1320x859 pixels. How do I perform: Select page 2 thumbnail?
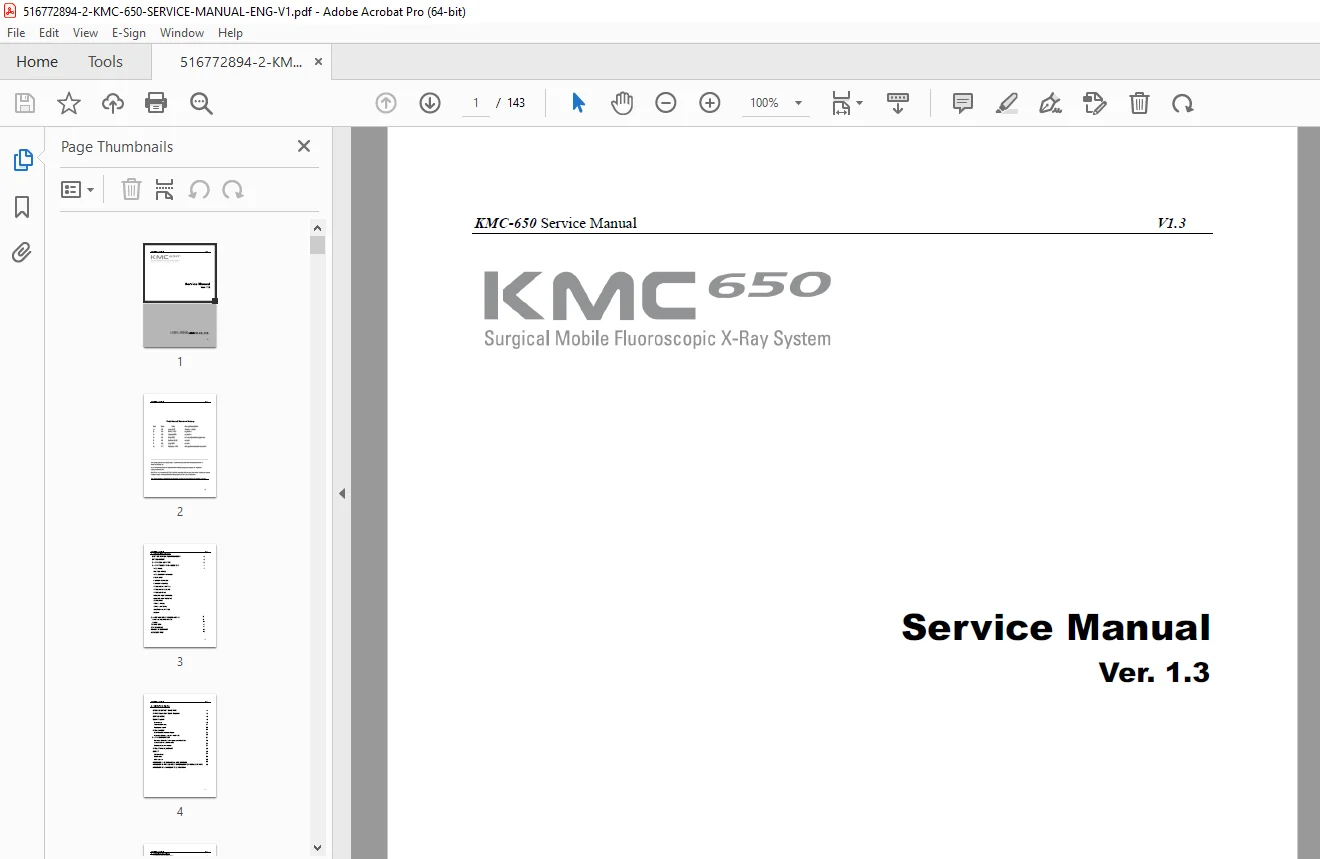click(180, 446)
